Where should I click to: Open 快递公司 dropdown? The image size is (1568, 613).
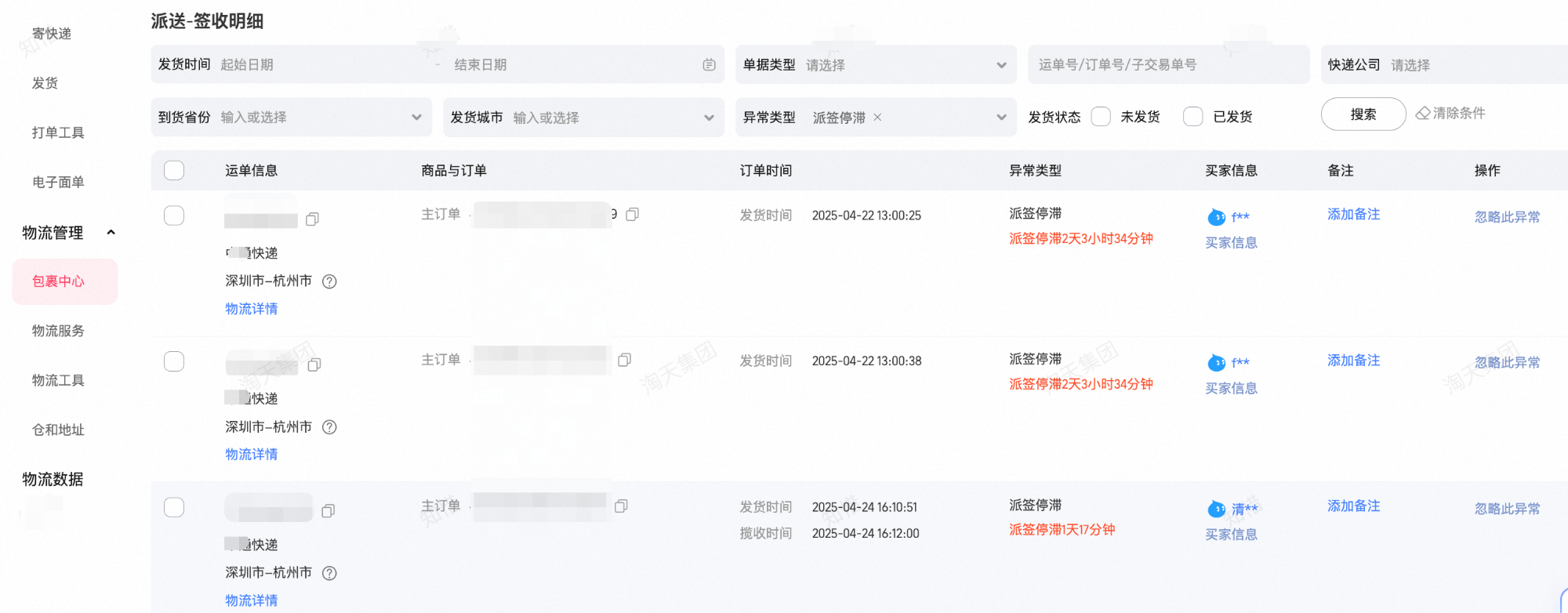[x=1444, y=64]
